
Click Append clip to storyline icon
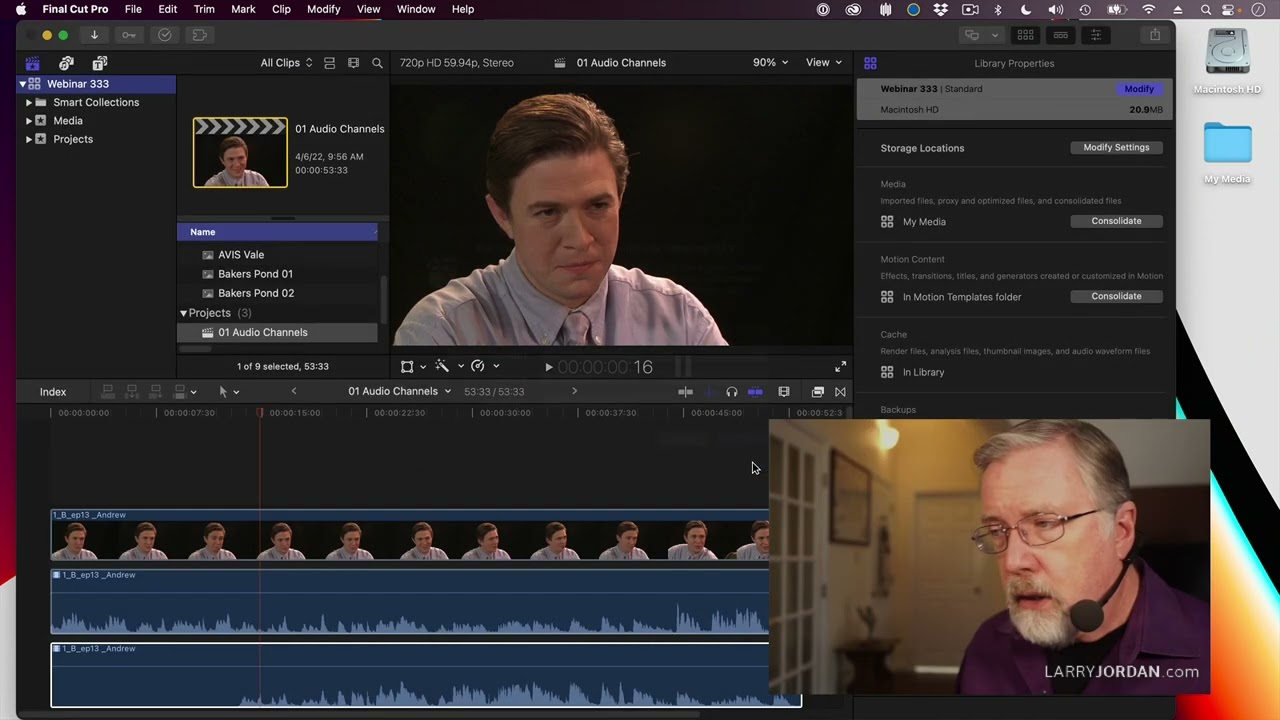click(x=155, y=392)
